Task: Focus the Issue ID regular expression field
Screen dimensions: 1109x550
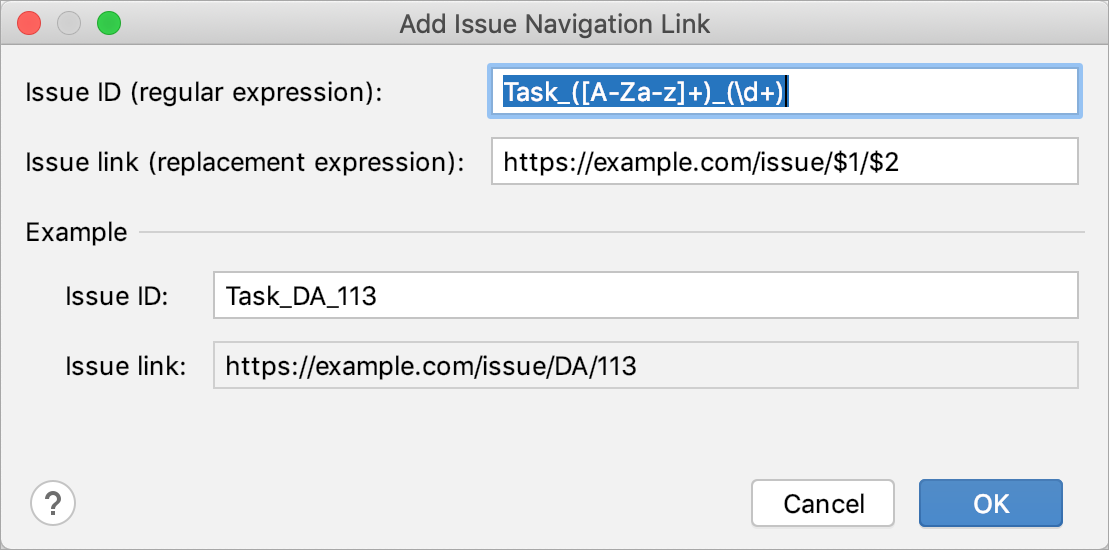Action: (x=784, y=92)
